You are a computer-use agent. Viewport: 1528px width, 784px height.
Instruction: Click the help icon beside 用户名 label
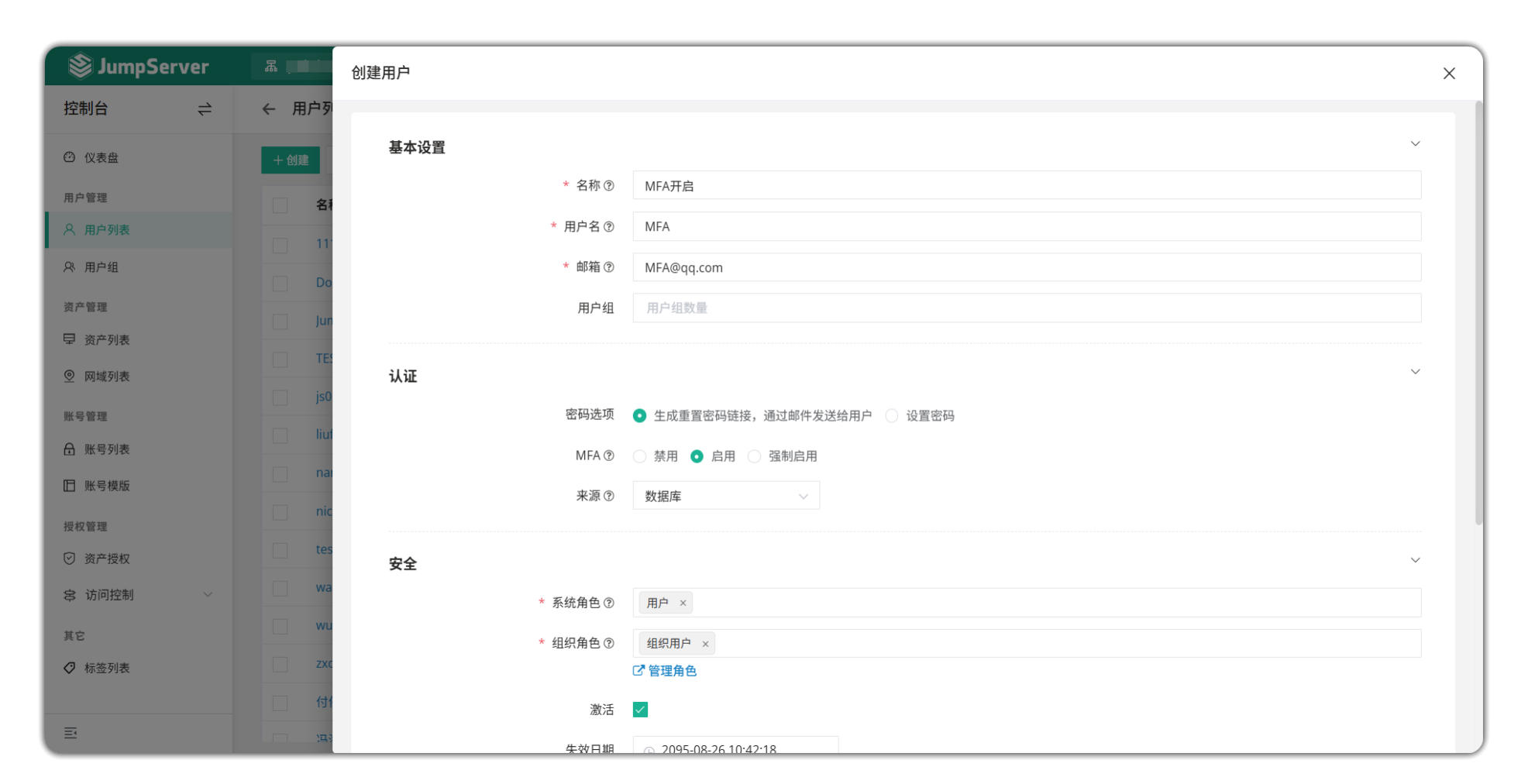coord(609,227)
